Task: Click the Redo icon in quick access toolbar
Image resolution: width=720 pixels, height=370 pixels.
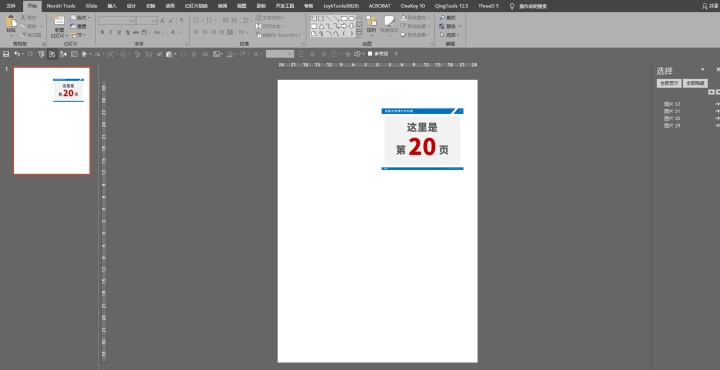Action: click(x=30, y=54)
